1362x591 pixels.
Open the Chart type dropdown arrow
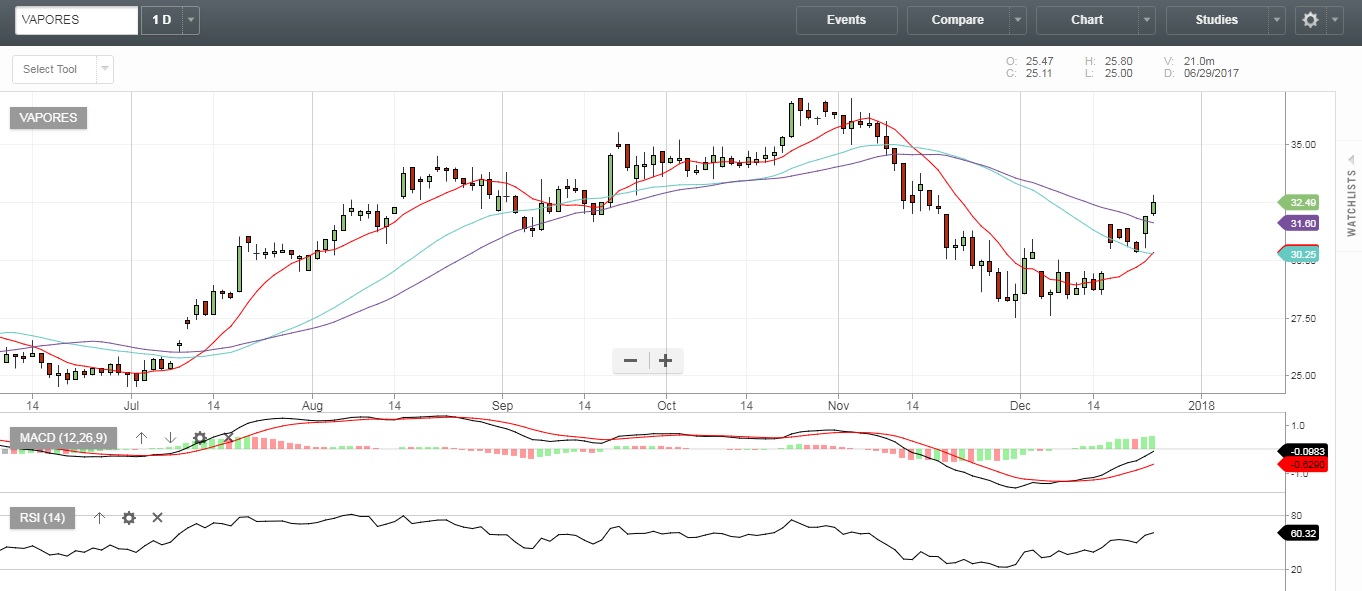click(1147, 20)
